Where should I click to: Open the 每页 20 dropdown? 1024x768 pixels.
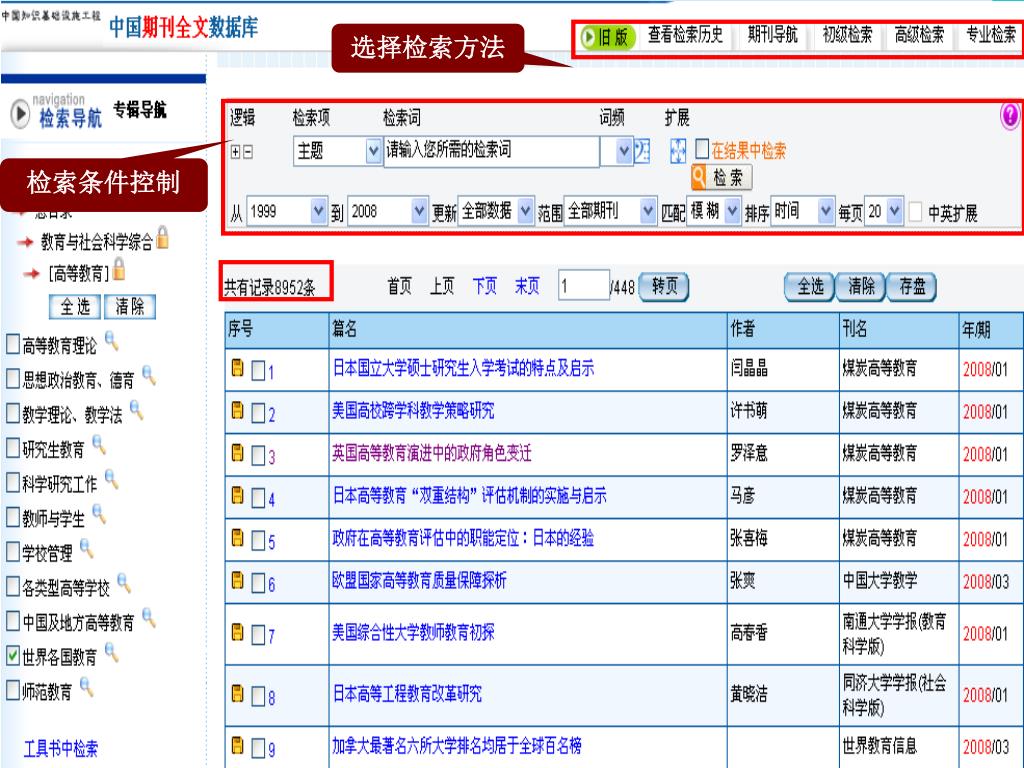pos(895,211)
